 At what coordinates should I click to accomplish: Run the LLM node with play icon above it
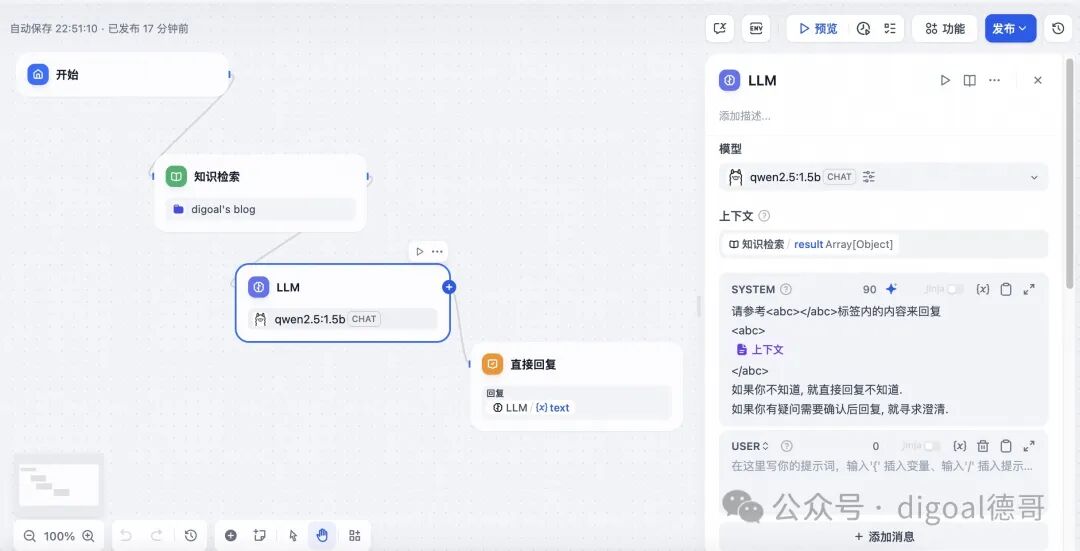419,251
